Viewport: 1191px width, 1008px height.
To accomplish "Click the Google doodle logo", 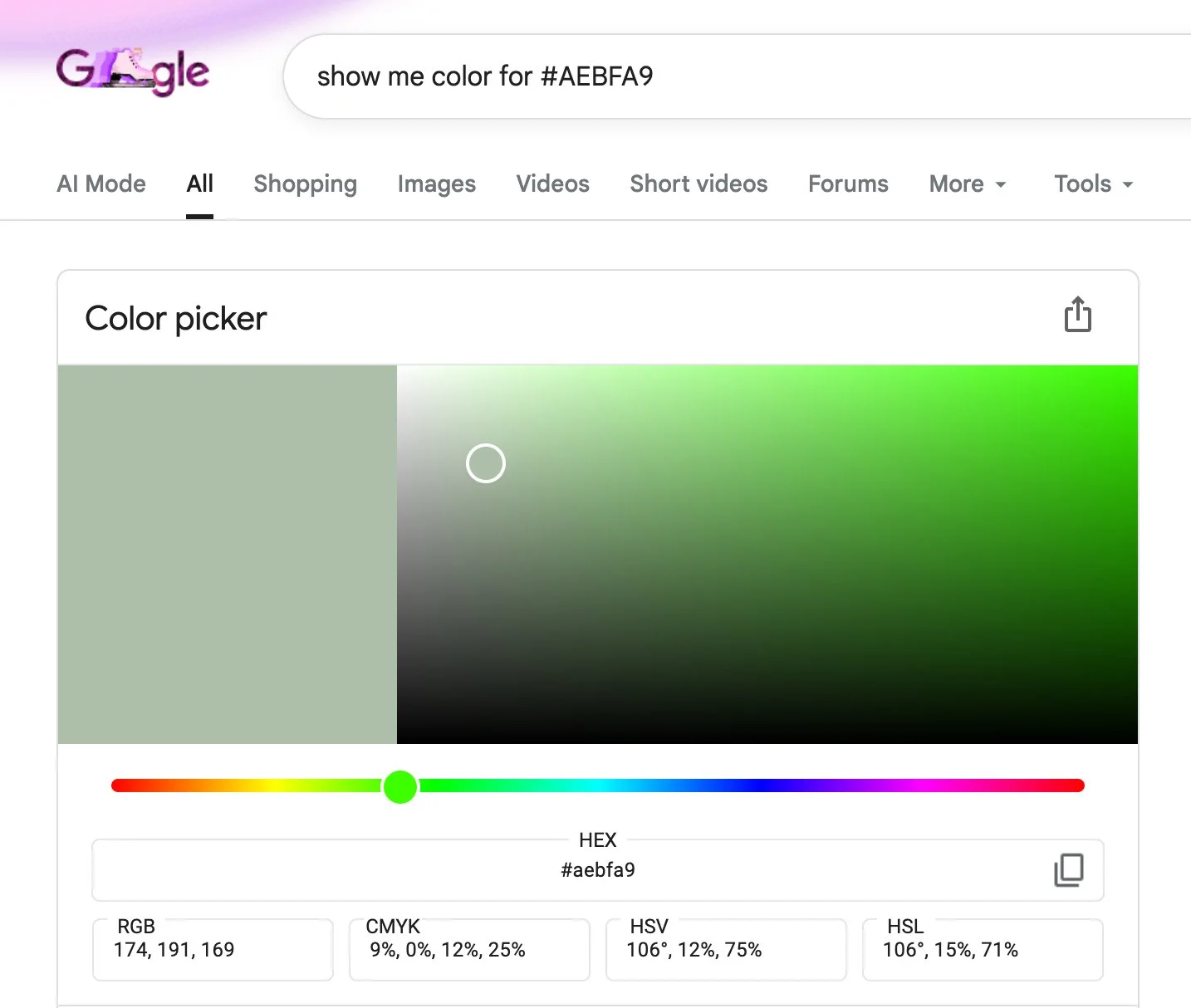I will point(132,72).
